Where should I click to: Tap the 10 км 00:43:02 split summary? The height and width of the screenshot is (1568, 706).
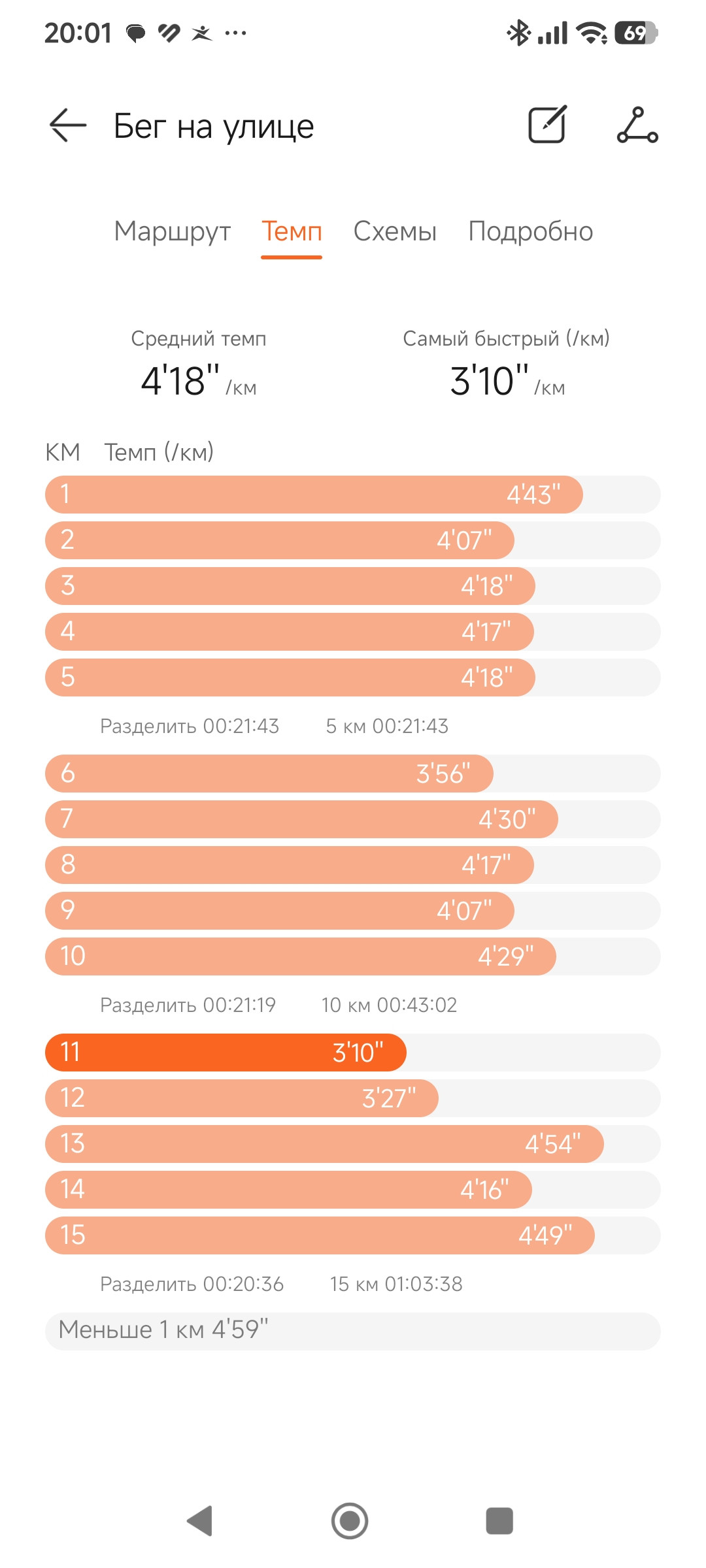click(389, 1005)
